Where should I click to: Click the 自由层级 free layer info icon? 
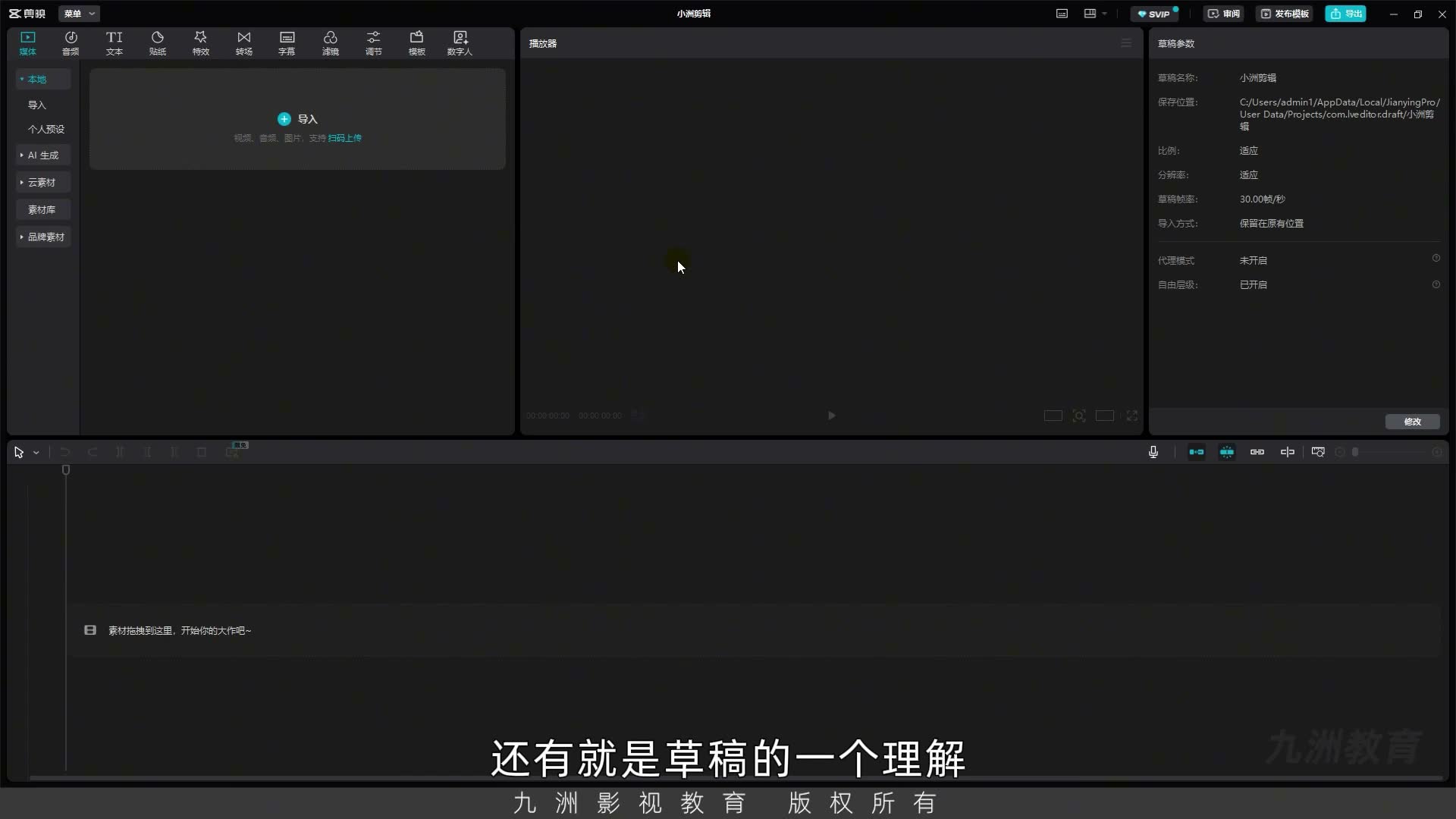coord(1436,285)
